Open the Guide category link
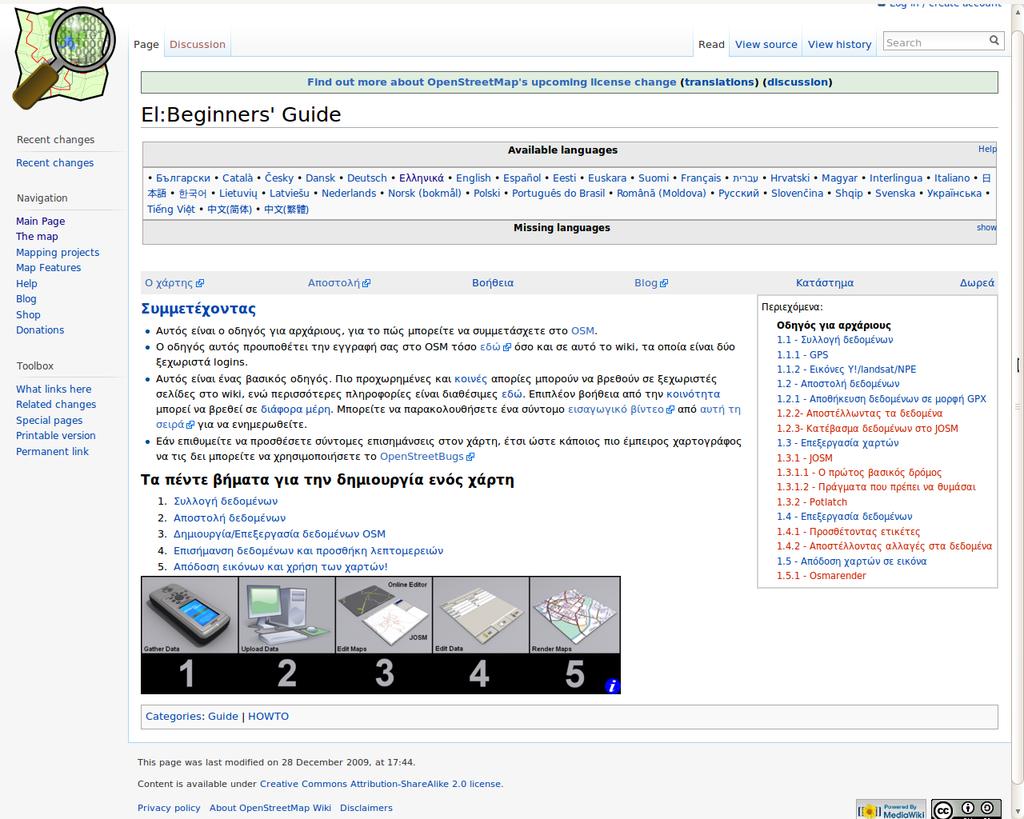1024x819 pixels. [x=223, y=716]
